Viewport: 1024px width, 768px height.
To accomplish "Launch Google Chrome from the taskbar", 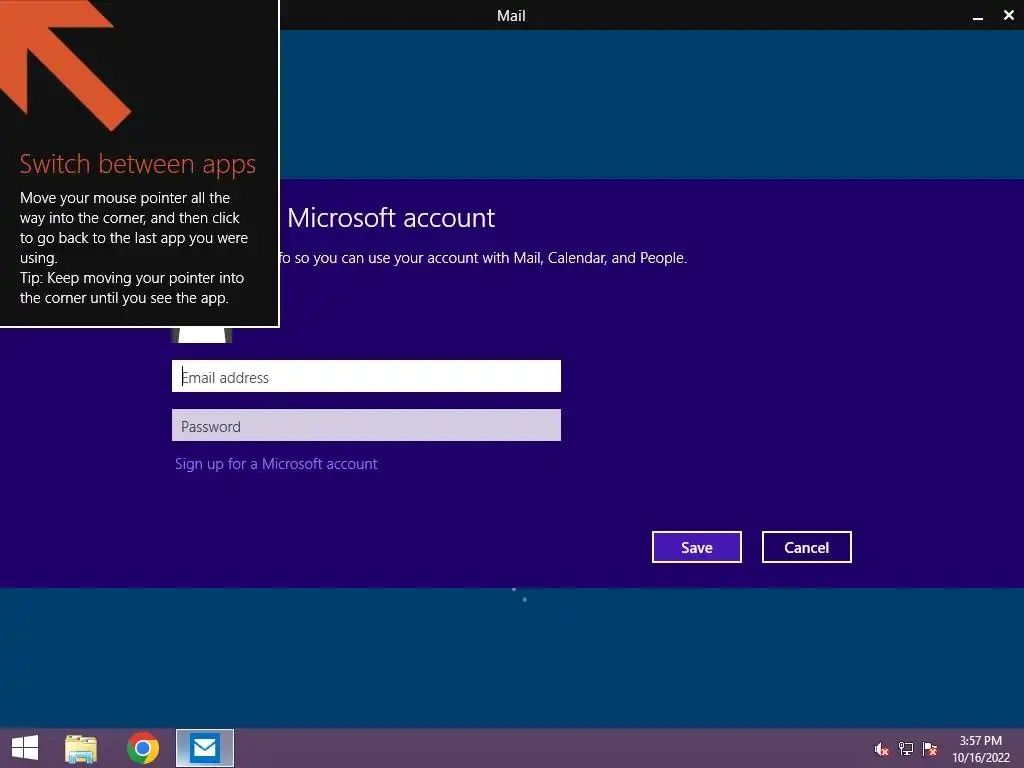I will [143, 748].
